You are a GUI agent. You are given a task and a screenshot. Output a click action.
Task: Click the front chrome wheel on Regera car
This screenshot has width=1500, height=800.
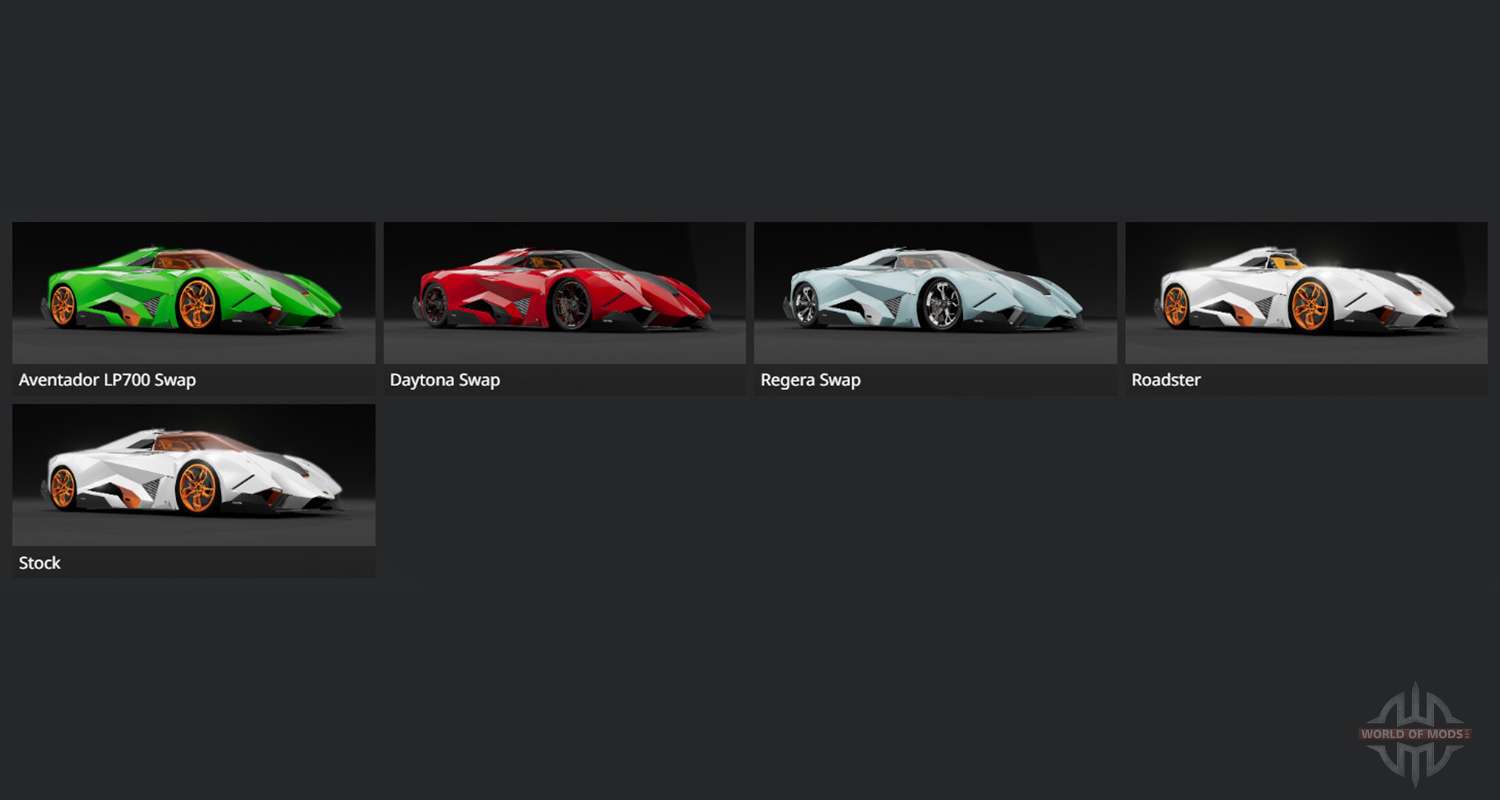(x=940, y=304)
